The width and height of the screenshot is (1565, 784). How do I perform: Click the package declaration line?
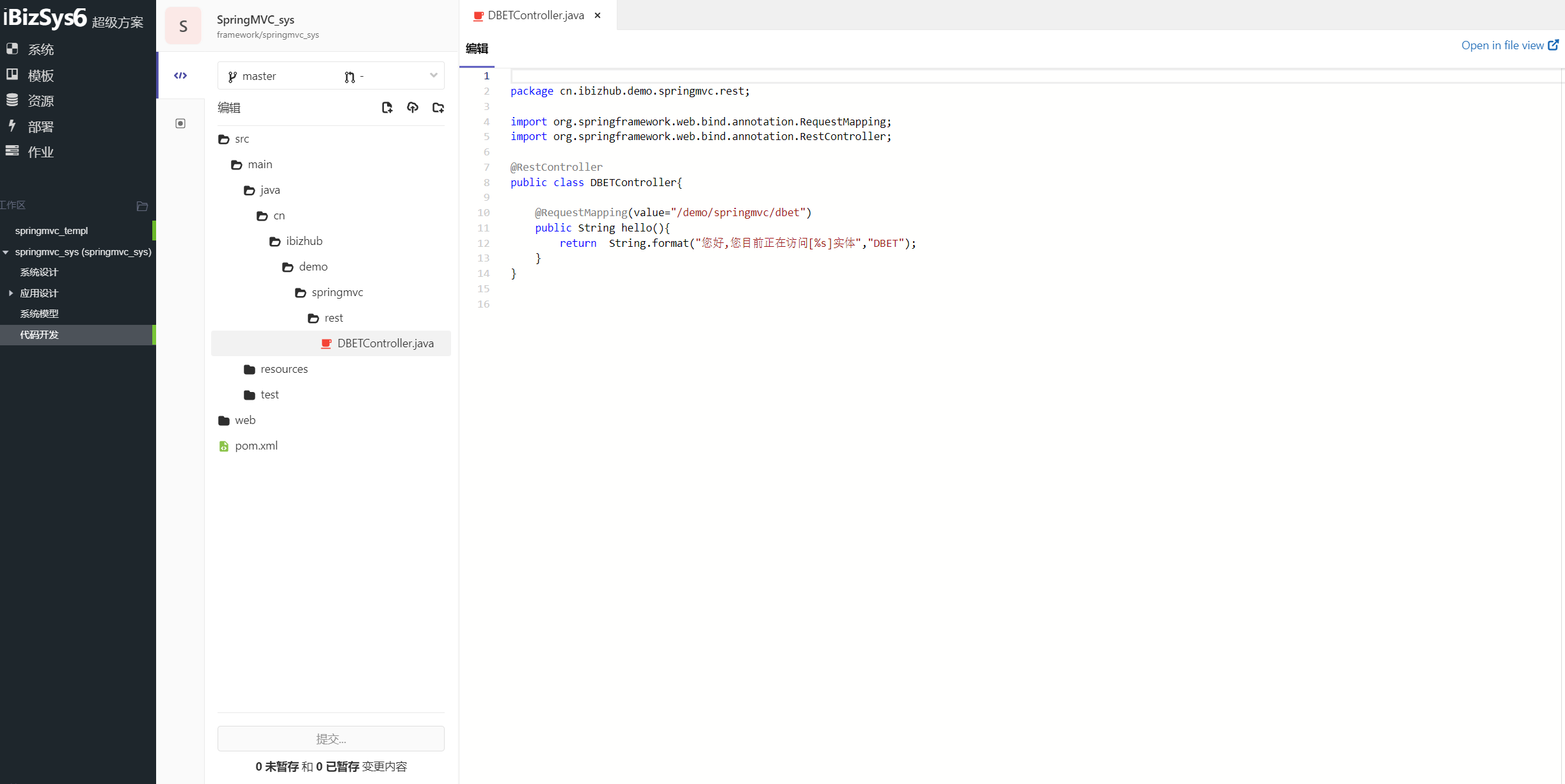630,91
